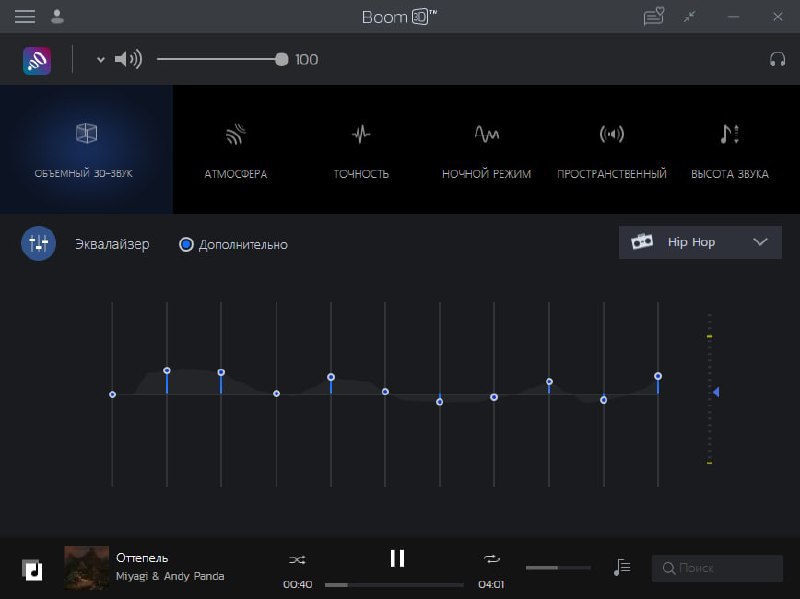Click the Поиск search field
The height and width of the screenshot is (599, 800).
717,568
